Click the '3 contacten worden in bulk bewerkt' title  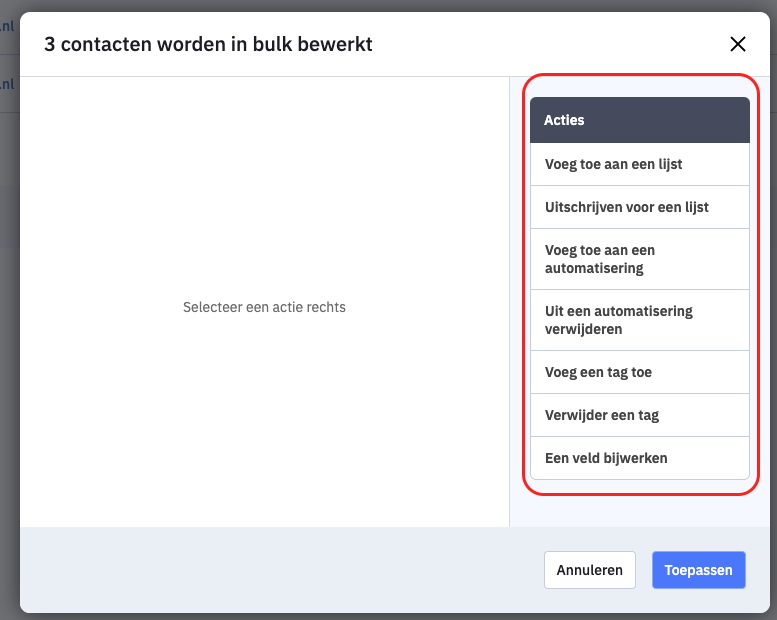pos(208,44)
